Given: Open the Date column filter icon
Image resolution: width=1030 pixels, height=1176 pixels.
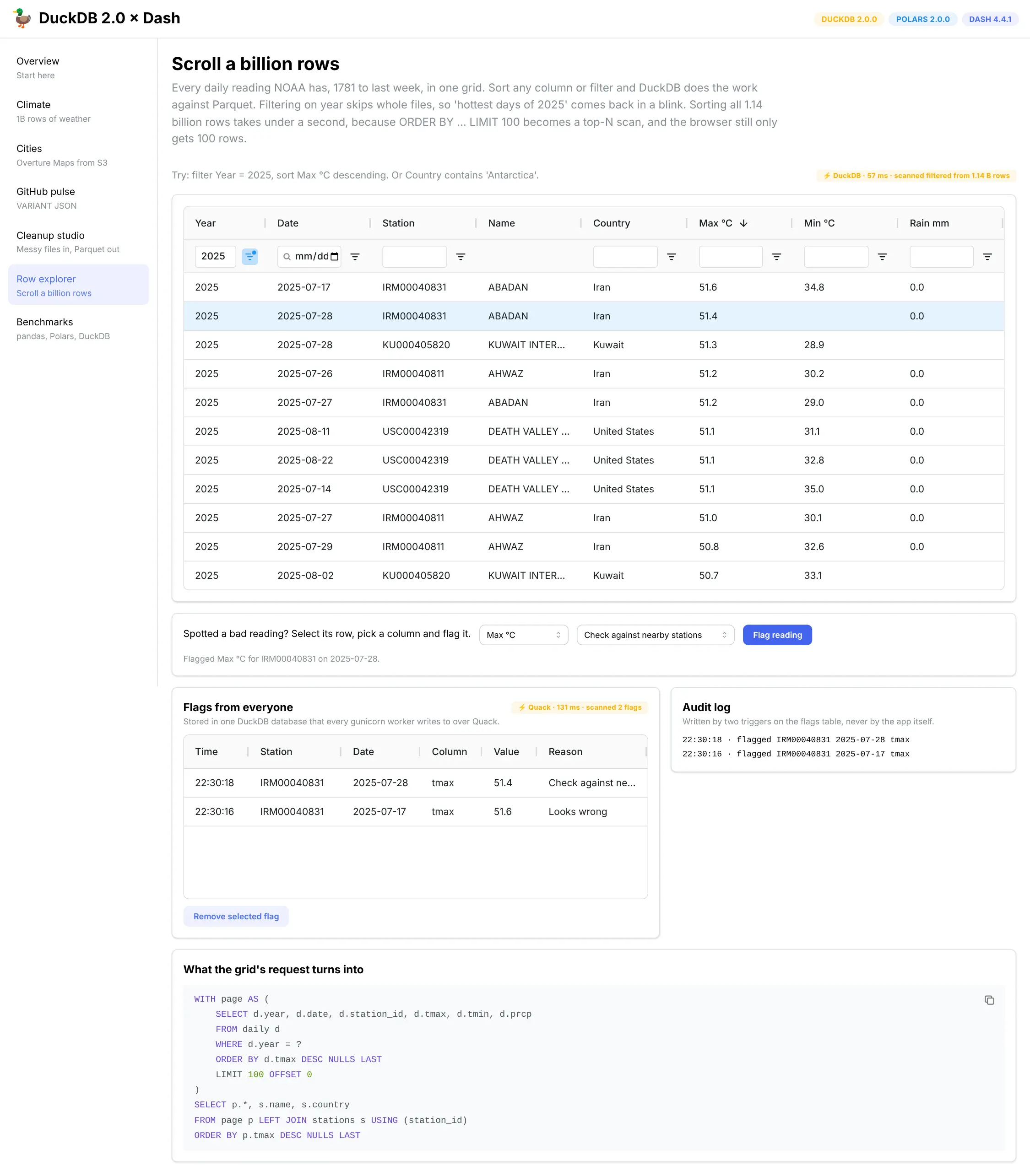Looking at the screenshot, I should point(355,257).
